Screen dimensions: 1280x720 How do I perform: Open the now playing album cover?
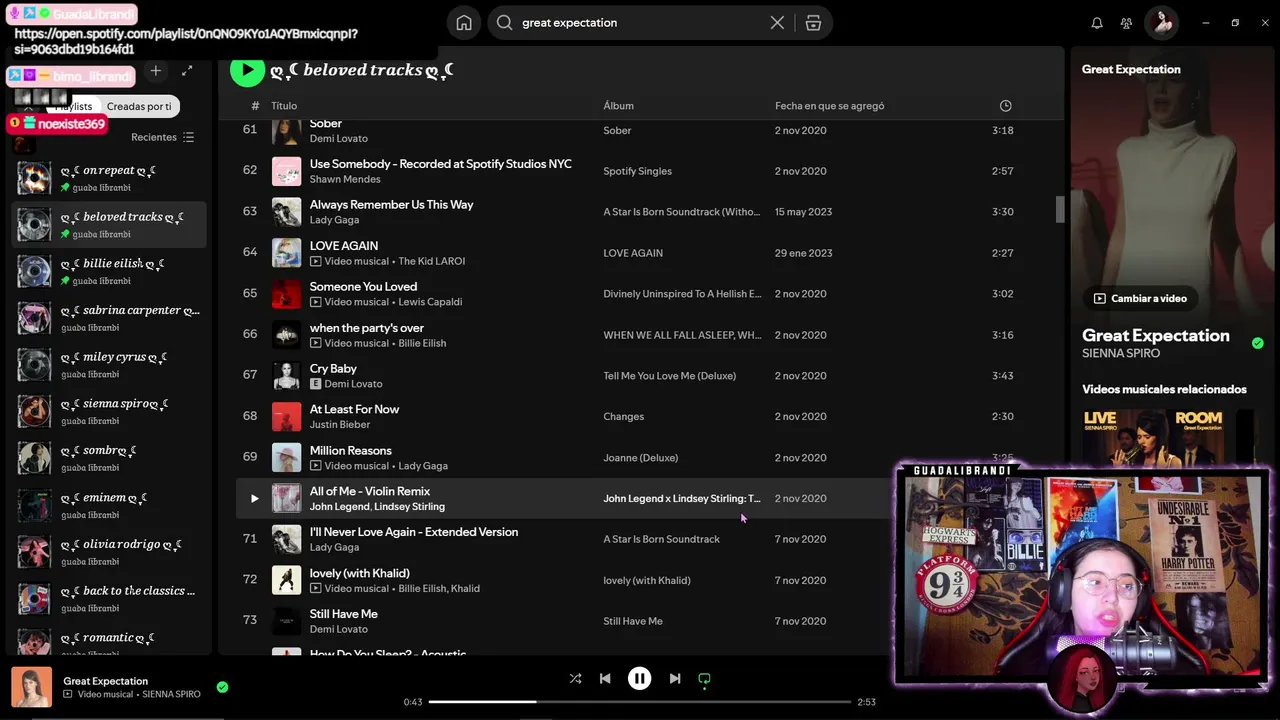31,687
